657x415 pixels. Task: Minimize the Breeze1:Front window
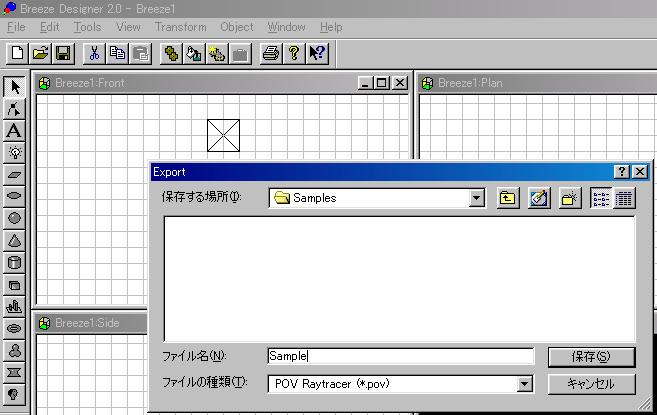(x=365, y=83)
